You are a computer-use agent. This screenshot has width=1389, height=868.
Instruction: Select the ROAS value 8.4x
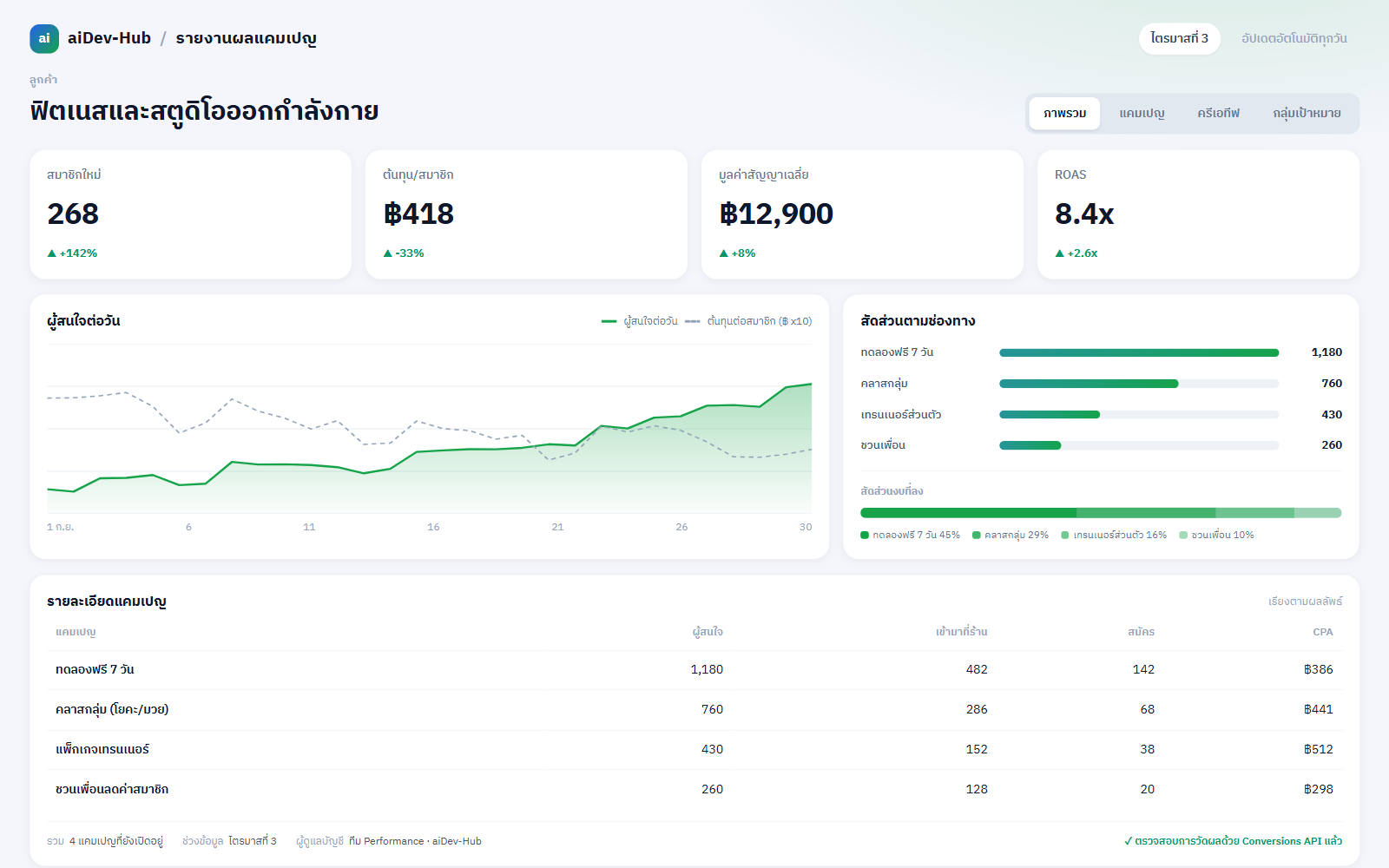(x=1084, y=214)
